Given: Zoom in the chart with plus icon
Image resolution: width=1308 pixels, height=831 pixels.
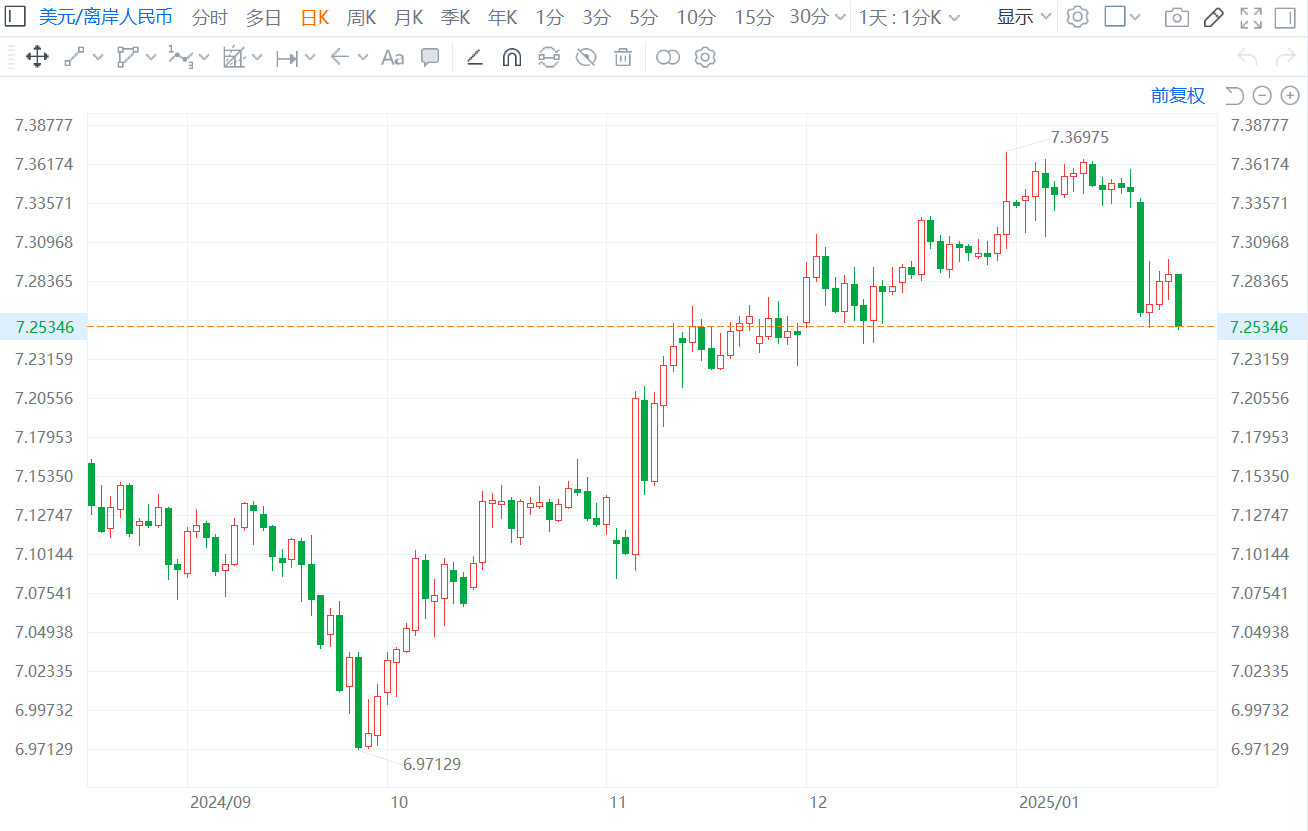Looking at the screenshot, I should point(1290,95).
